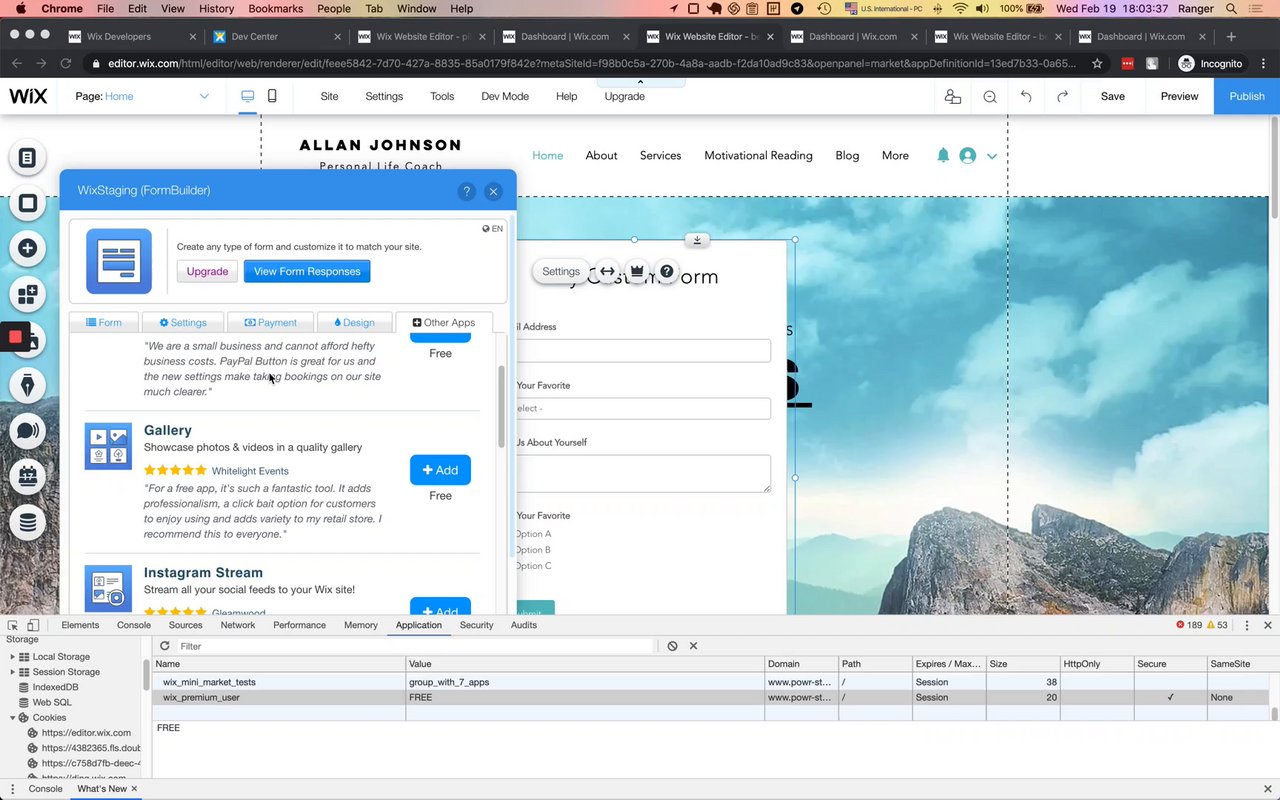Open the Tools menu in Wix top bar
Viewport: 1280px width, 800px height.
tap(442, 97)
